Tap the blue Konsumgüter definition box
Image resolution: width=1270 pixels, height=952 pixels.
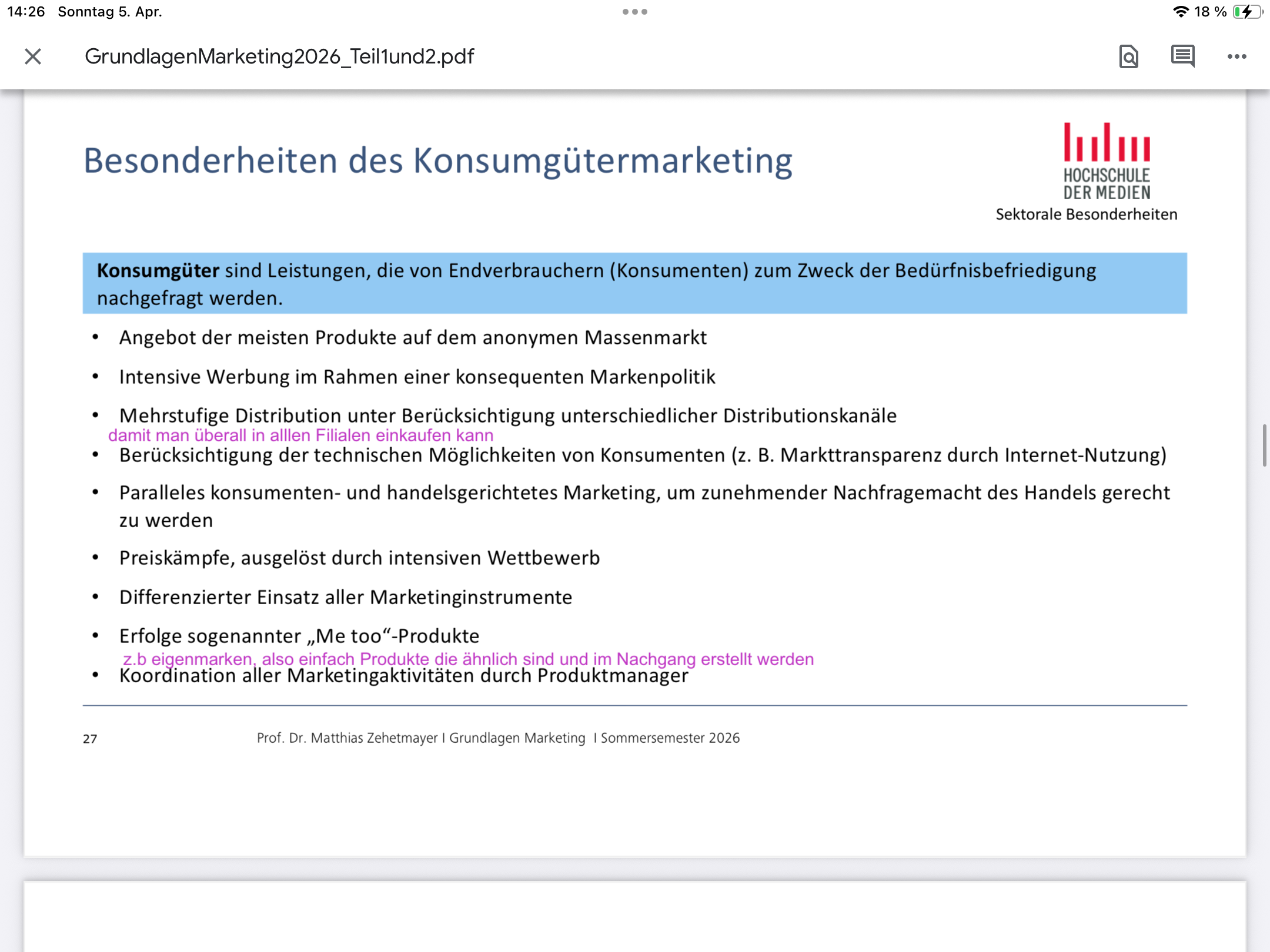tap(634, 283)
